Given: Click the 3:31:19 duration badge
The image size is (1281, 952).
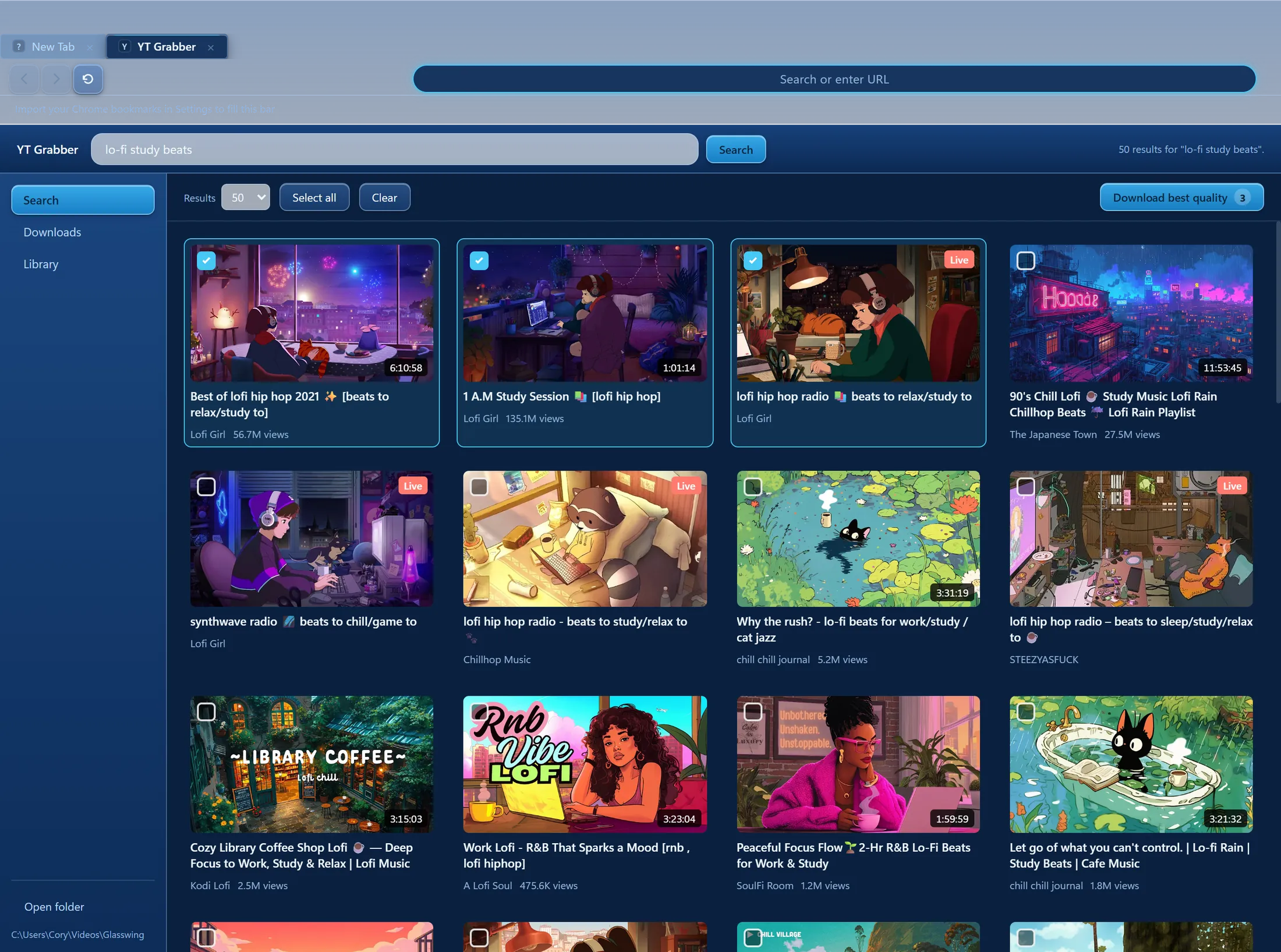Looking at the screenshot, I should [952, 593].
